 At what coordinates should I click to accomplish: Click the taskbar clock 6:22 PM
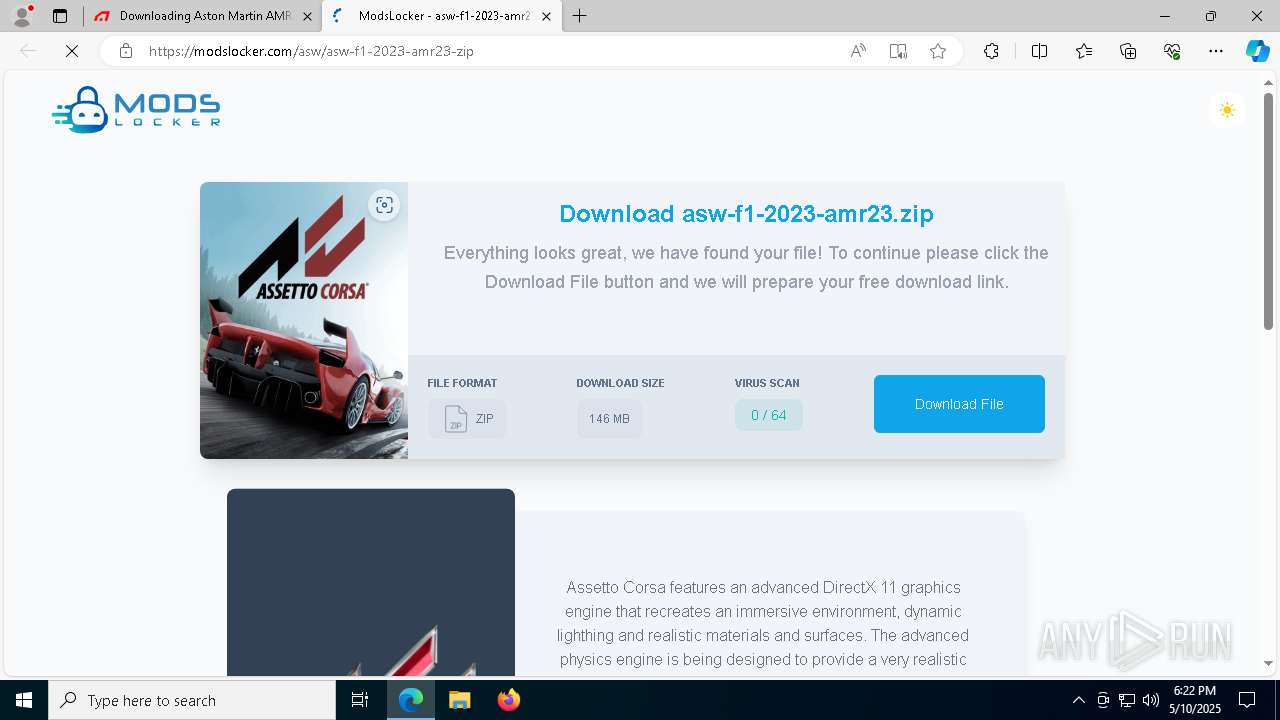(x=1195, y=700)
